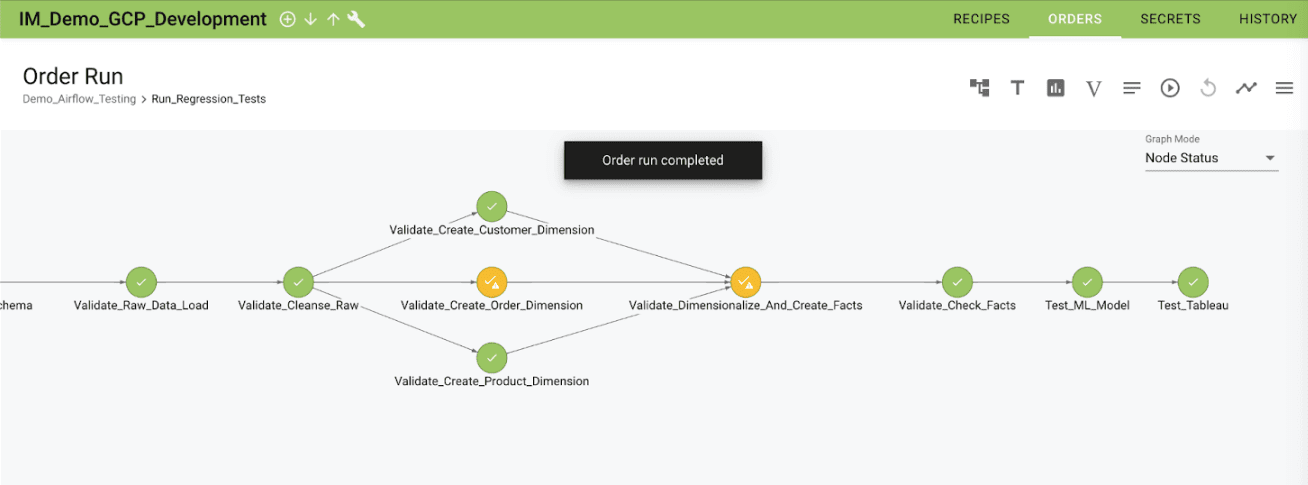Run the order with play icon
Viewport: 1308px width, 485px height.
1170,88
